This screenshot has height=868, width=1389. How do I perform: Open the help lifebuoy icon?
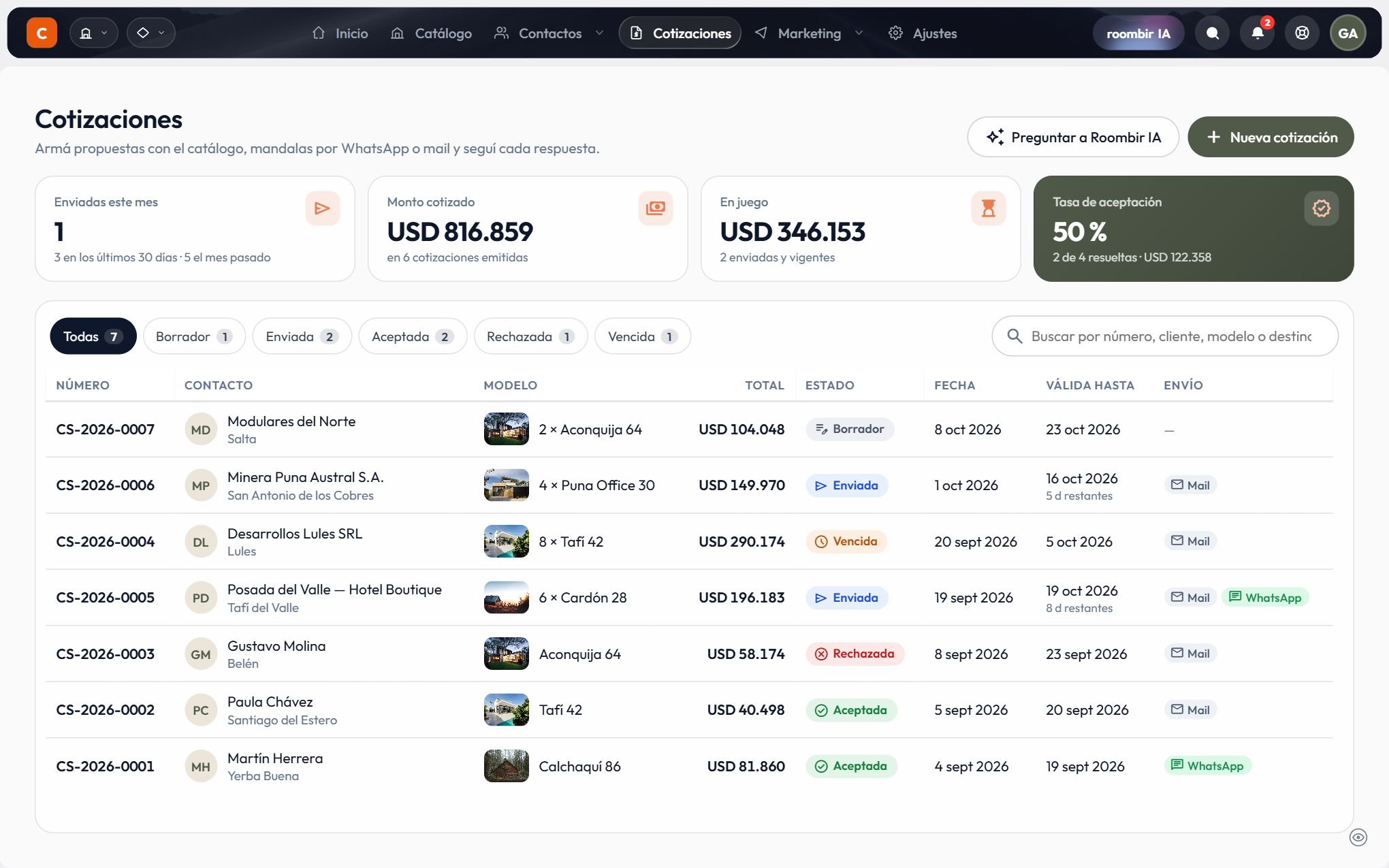(x=1302, y=33)
